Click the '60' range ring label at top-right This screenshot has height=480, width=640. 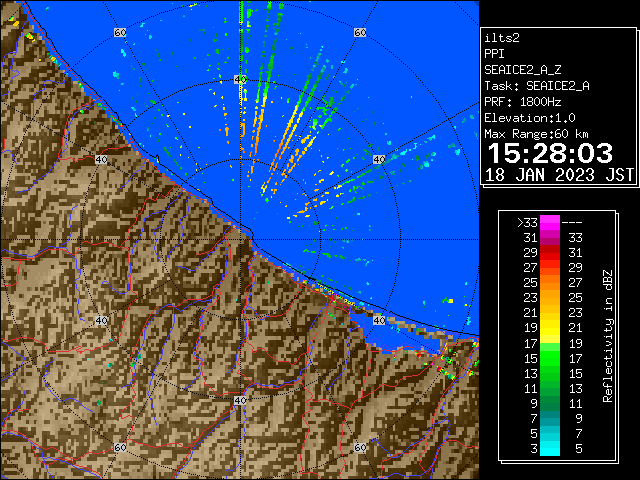[360, 33]
